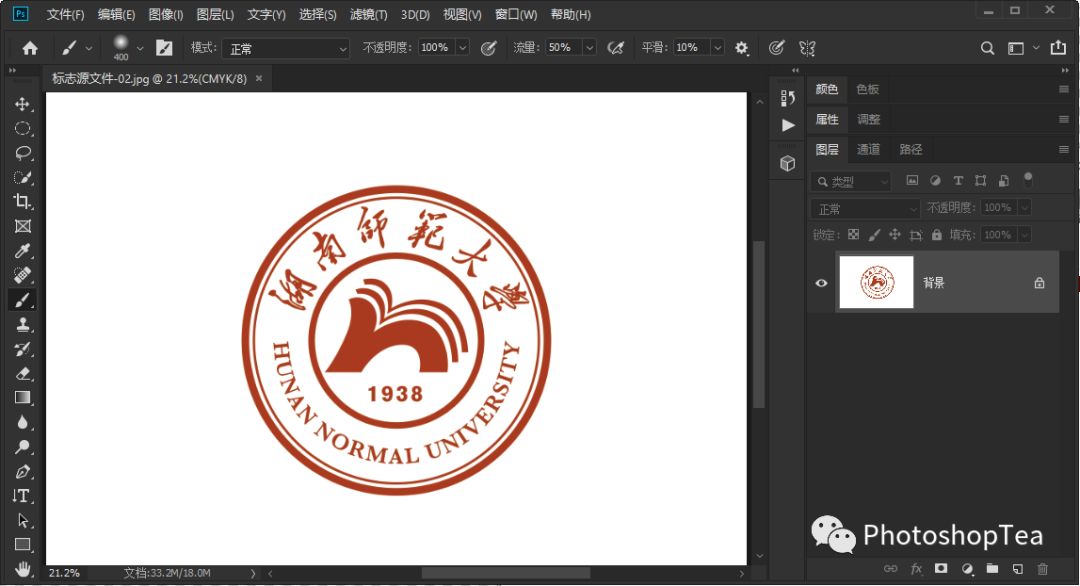The width and height of the screenshot is (1080, 586).
Task: Open the 3D panel cube icon
Action: click(x=787, y=163)
